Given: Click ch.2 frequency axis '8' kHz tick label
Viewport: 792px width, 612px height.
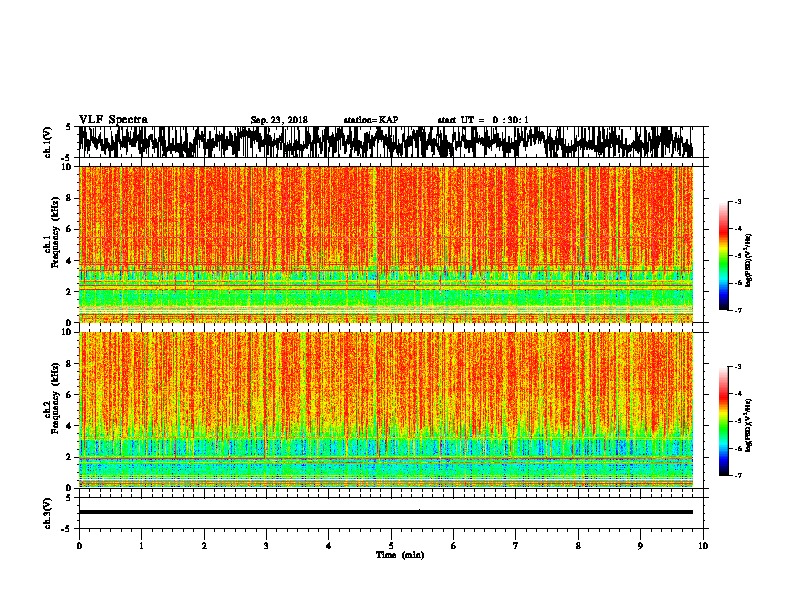Looking at the screenshot, I should tap(69, 363).
